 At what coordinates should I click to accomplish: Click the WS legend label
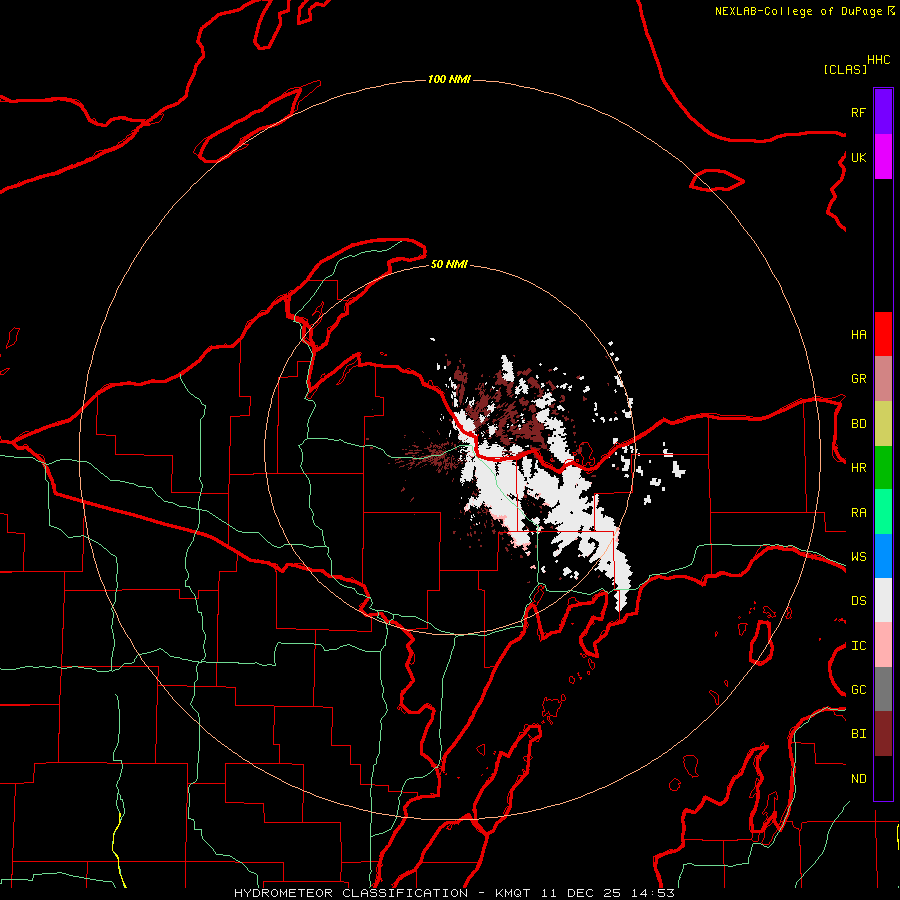[x=858, y=557]
